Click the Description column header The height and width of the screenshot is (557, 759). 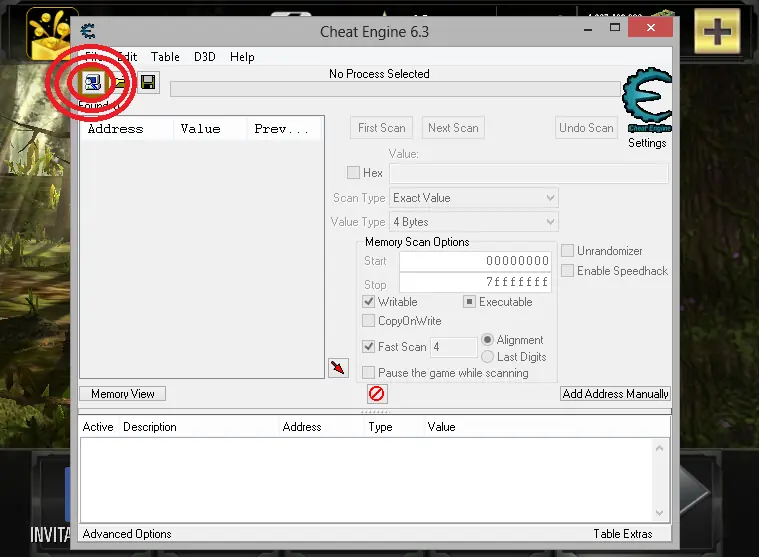199,427
